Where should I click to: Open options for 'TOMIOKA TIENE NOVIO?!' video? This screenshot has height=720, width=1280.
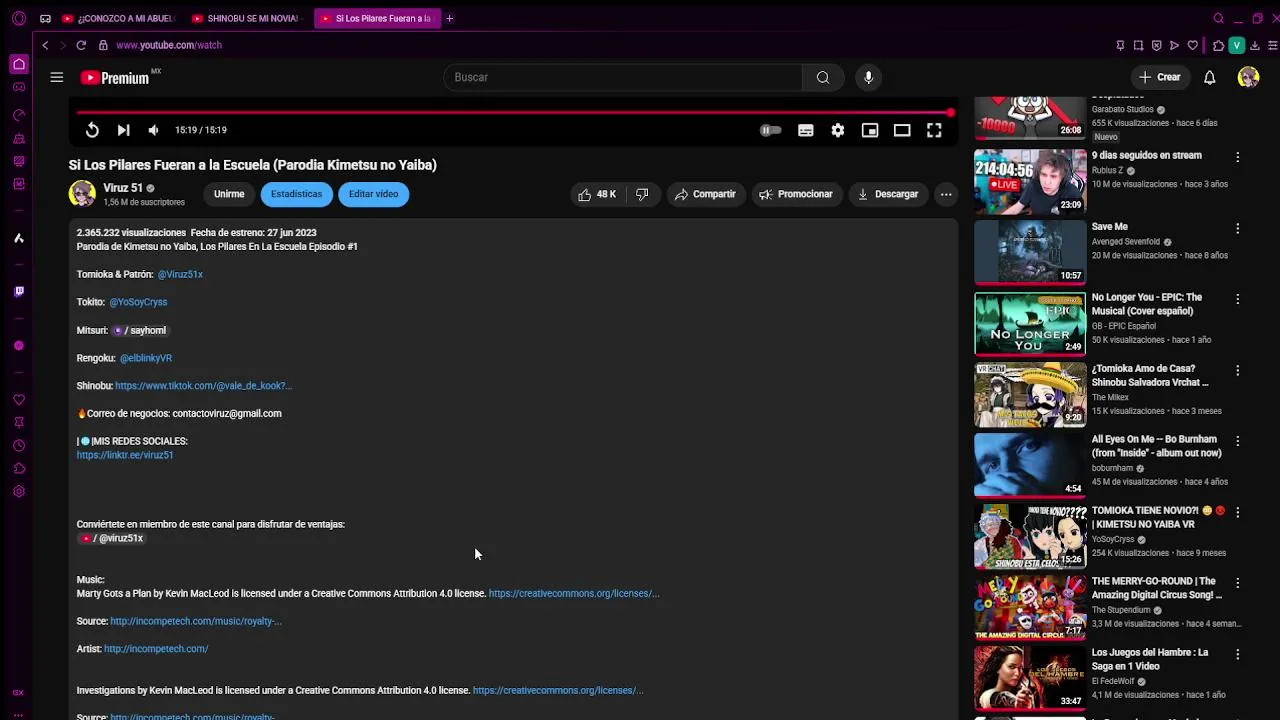pos(1237,512)
